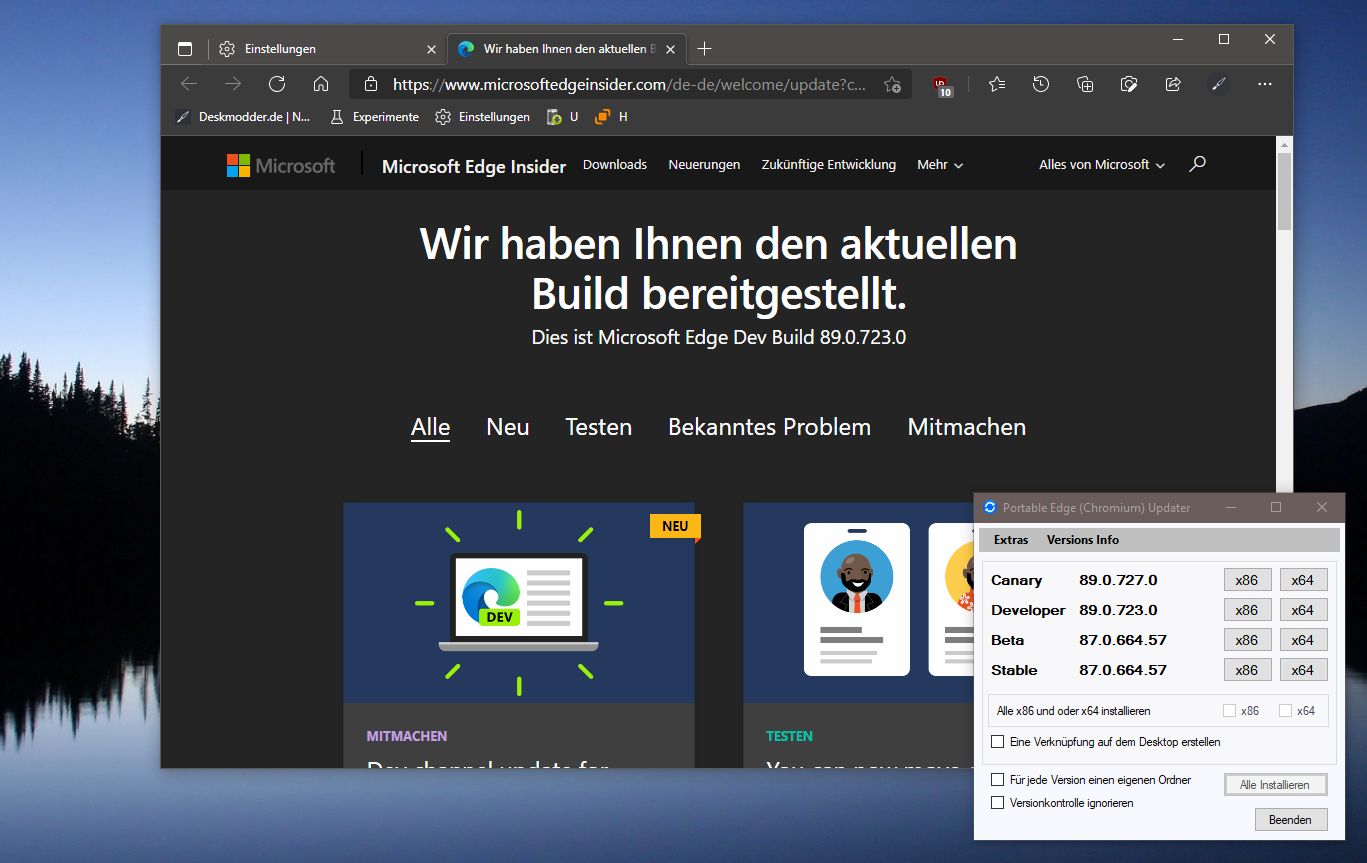
Task: Expand Alles von Microsoft dropdown
Action: pos(1102,165)
